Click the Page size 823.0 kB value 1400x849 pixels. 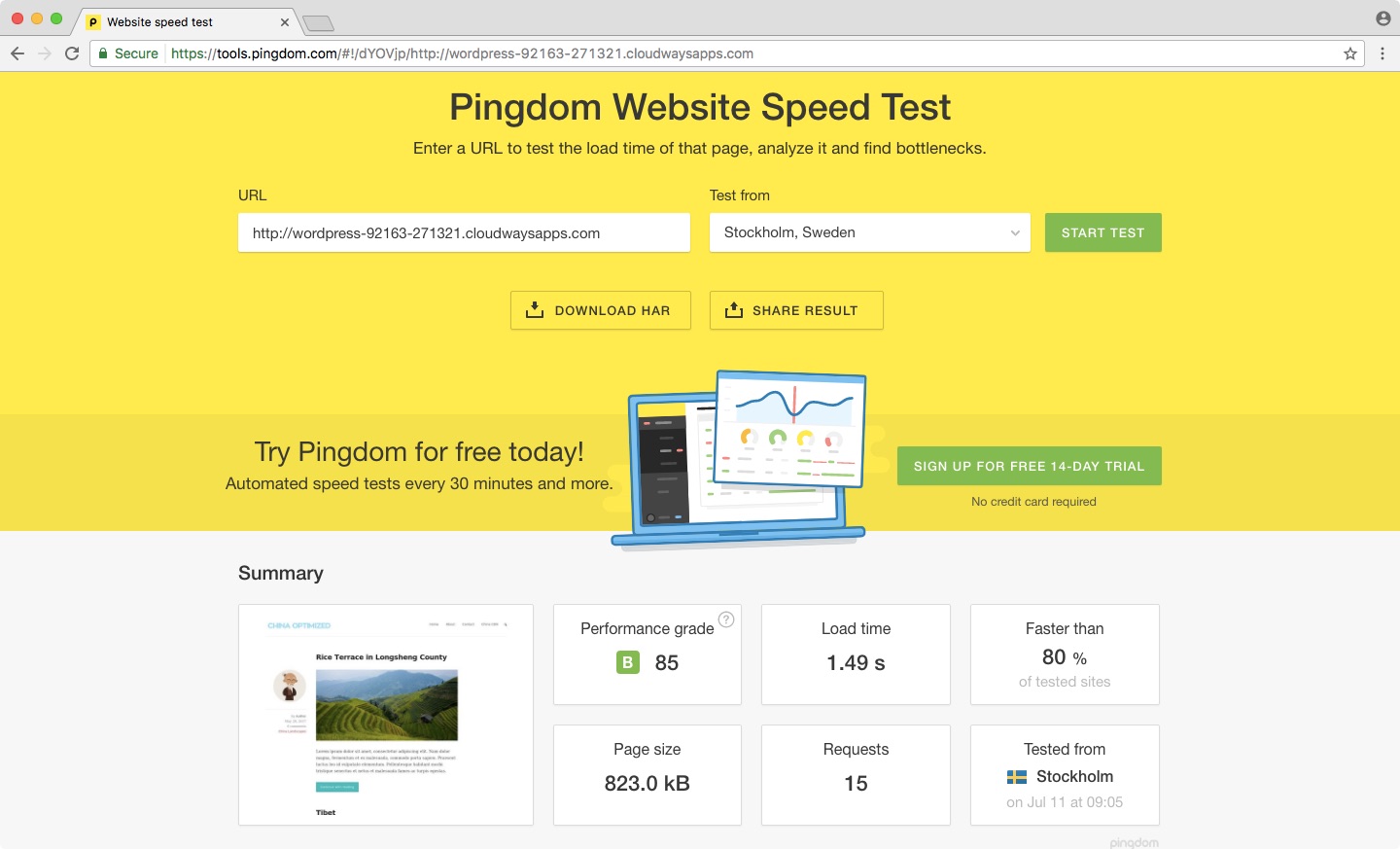coord(647,784)
